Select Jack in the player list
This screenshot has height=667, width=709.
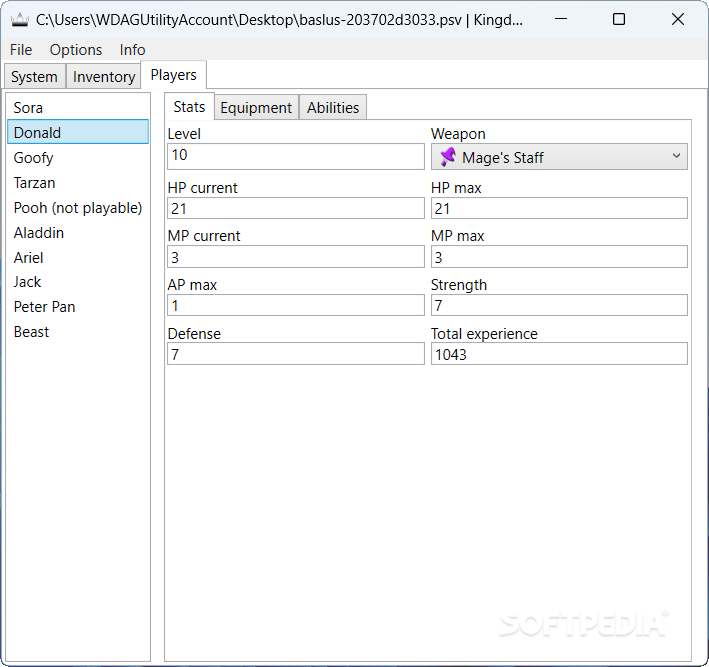click(78, 282)
